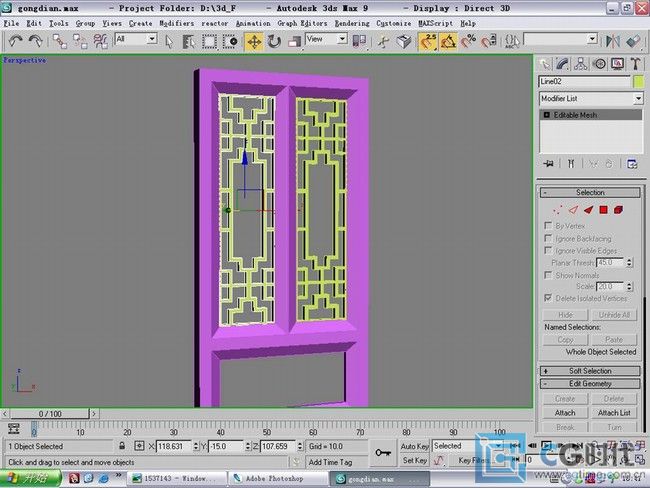
Task: Click the 0 / 100 time slider
Action: (x=50, y=413)
